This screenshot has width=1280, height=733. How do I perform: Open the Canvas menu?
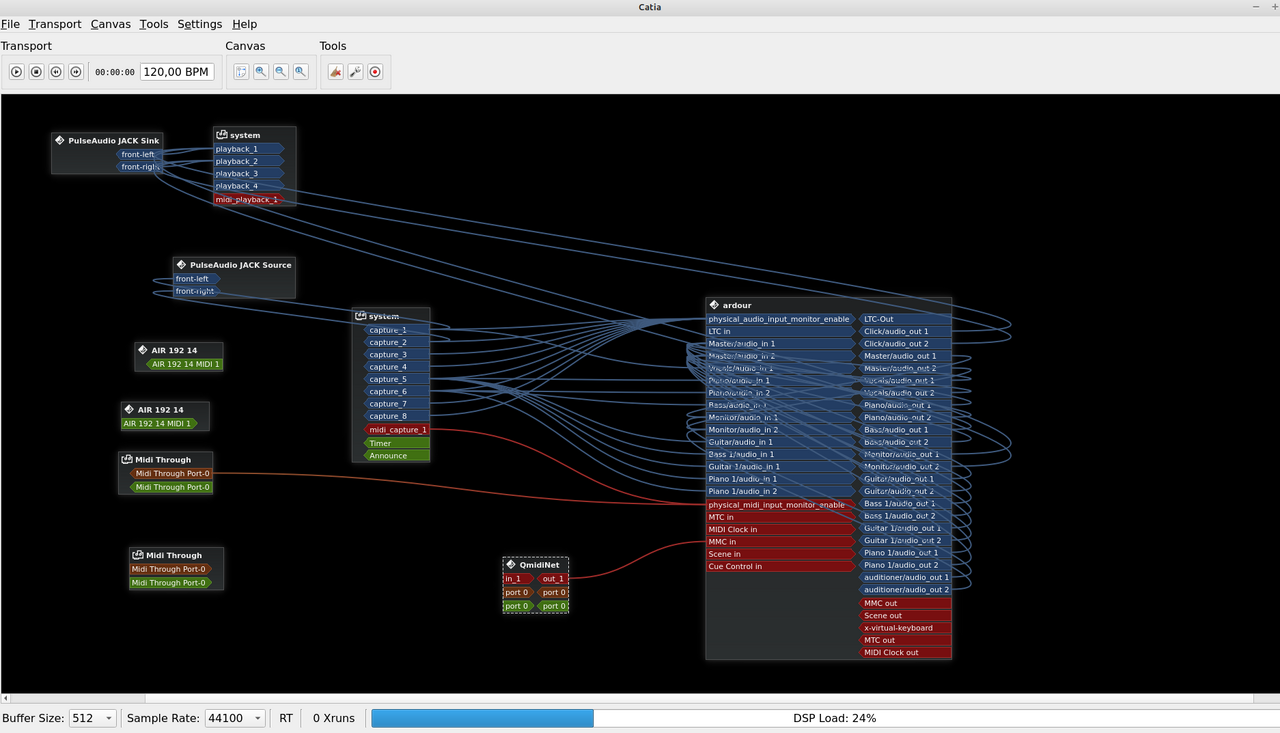click(110, 24)
